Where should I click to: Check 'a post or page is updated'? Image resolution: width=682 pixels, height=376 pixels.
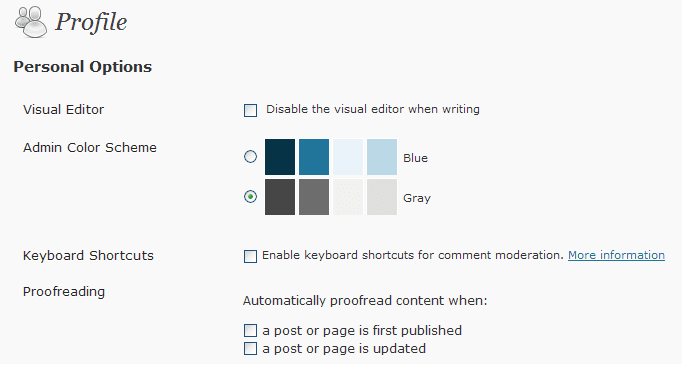point(251,349)
